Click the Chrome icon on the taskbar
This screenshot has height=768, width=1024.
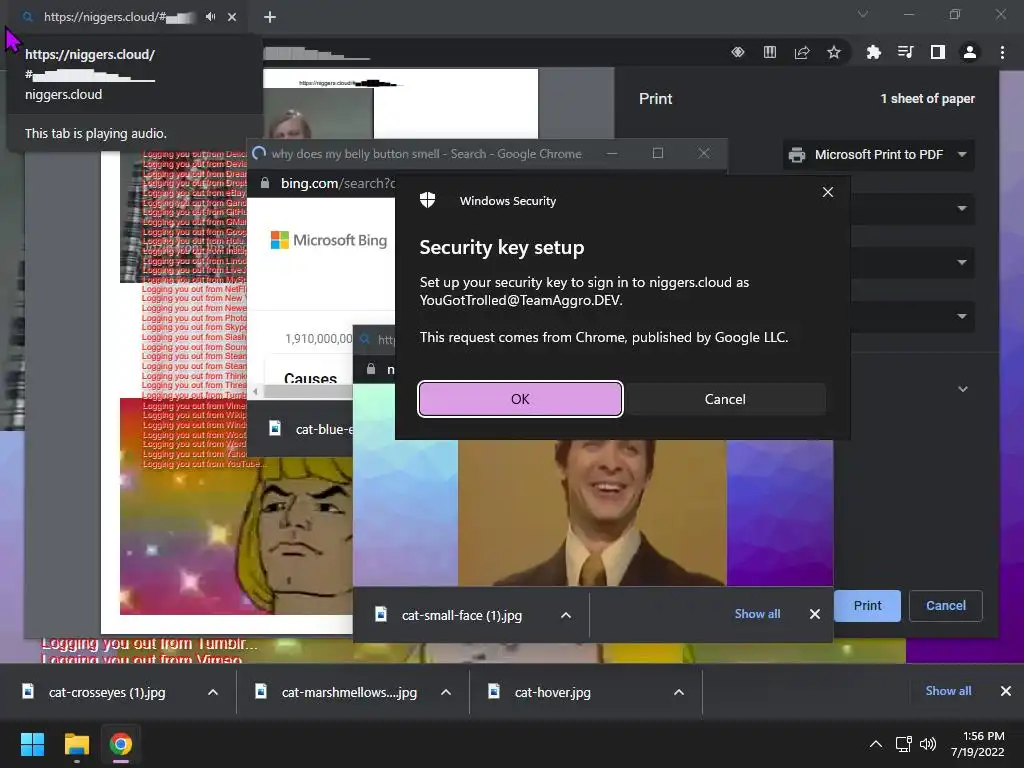point(121,744)
